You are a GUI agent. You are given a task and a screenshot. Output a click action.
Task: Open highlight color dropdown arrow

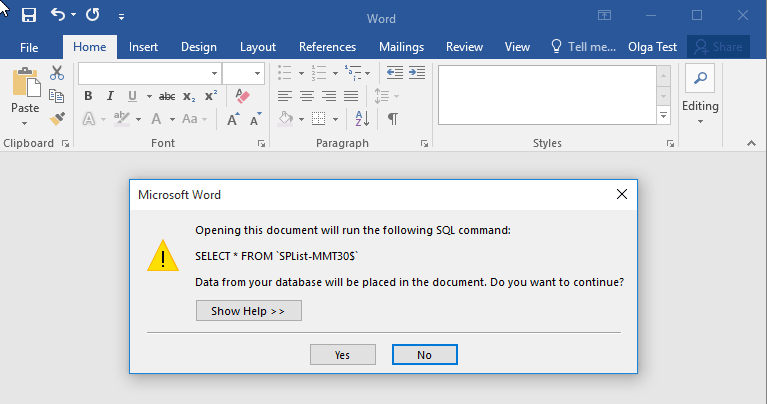[138, 119]
